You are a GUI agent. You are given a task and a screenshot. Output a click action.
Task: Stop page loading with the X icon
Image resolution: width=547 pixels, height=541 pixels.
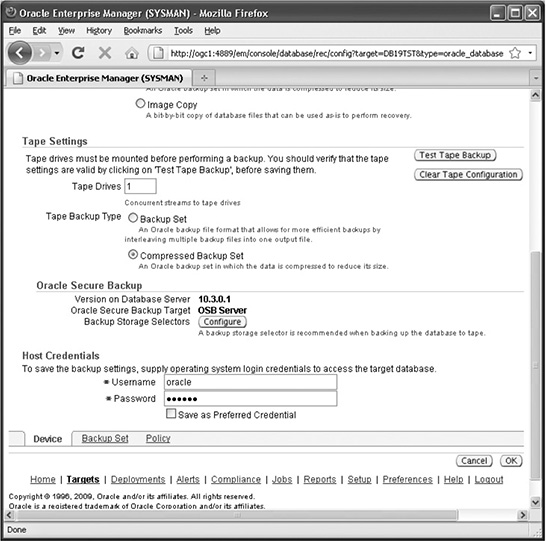click(x=105, y=53)
